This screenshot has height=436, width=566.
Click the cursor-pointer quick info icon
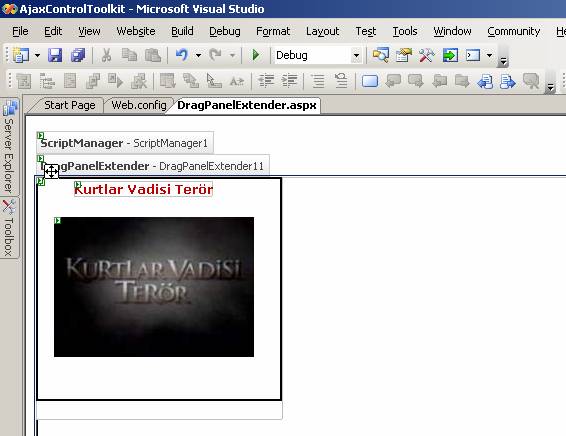pos(214,80)
